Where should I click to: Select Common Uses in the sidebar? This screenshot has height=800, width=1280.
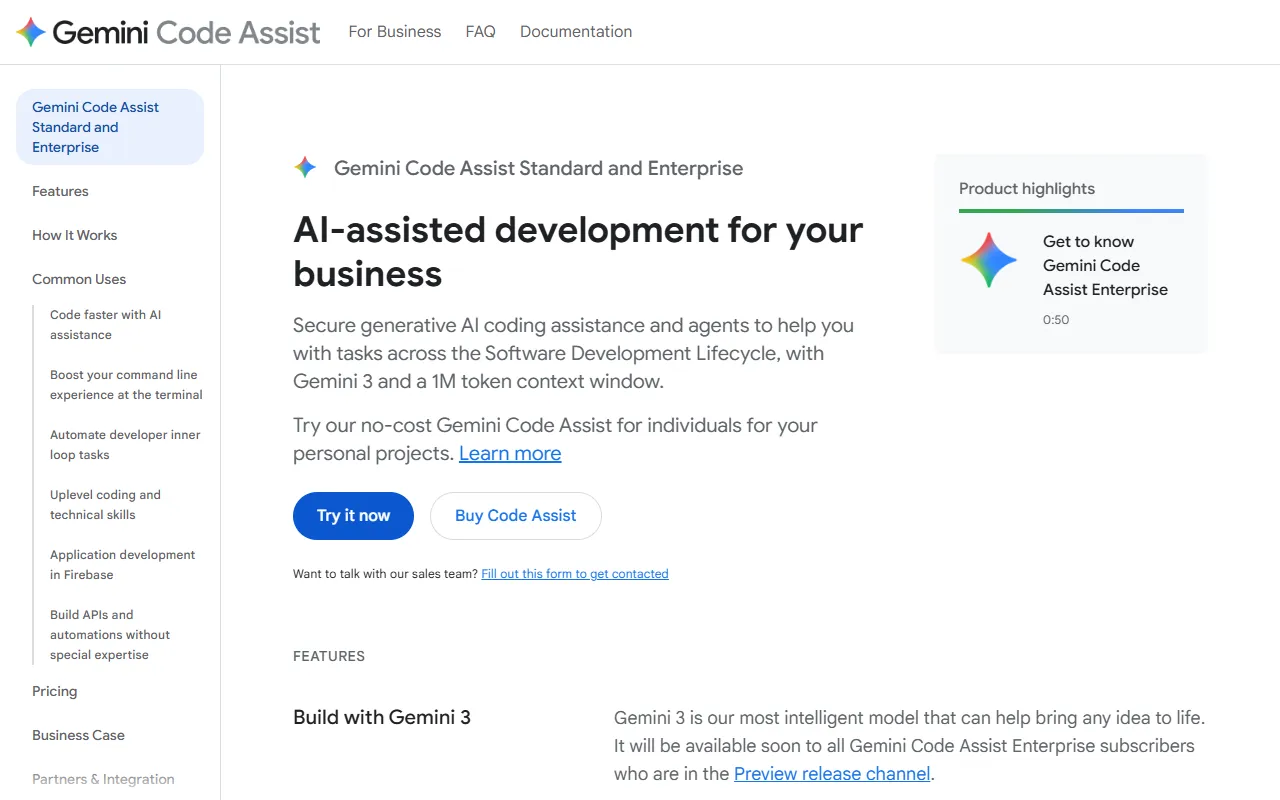click(x=79, y=279)
